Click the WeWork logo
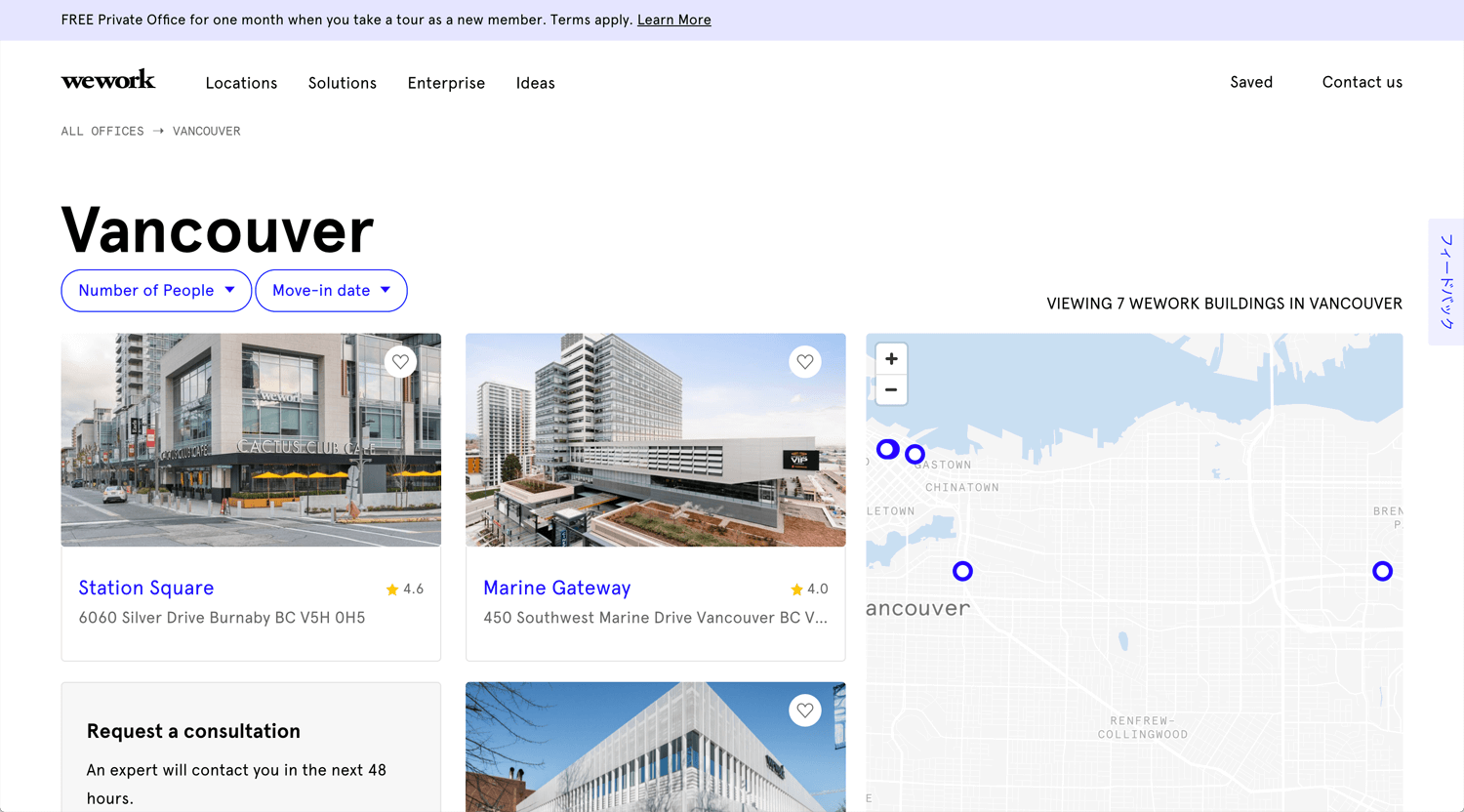The height and width of the screenshot is (812, 1464). [108, 80]
